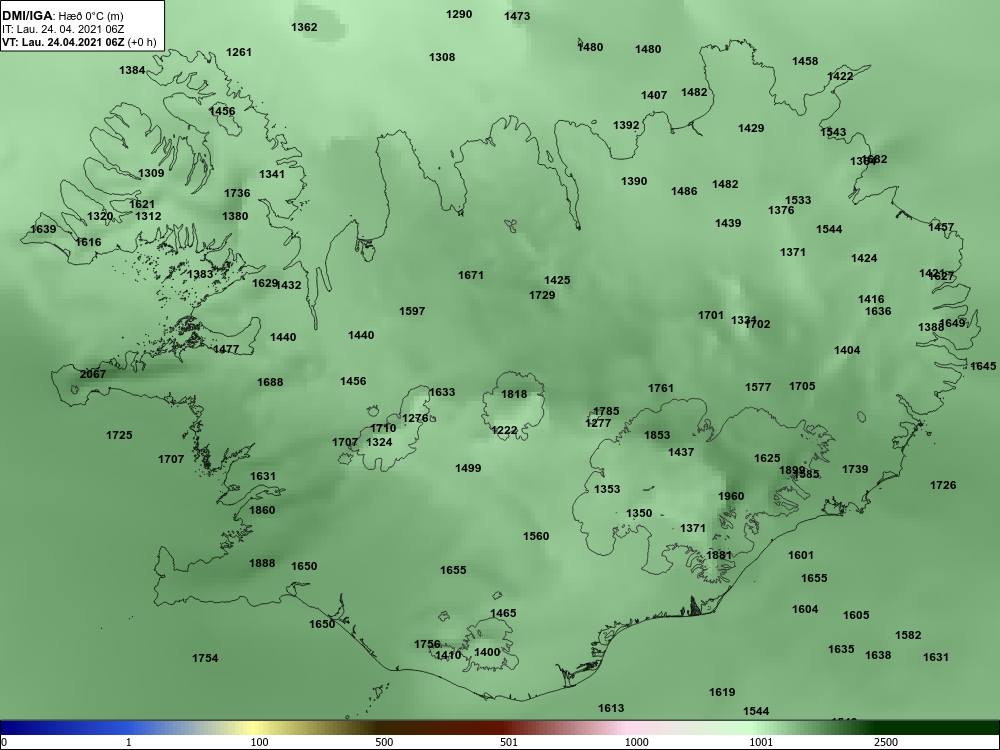Viewport: 1000px width, 750px height.
Task: Click the map value 1736
Action: click(x=237, y=193)
